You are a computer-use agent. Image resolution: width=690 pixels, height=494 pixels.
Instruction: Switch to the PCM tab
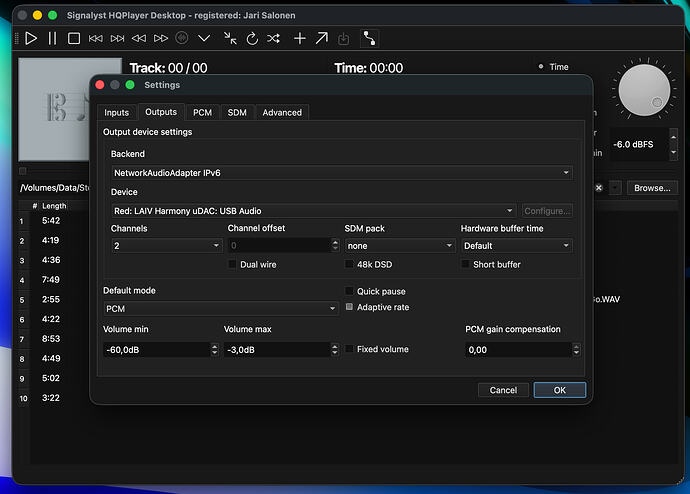pyautogui.click(x=202, y=113)
